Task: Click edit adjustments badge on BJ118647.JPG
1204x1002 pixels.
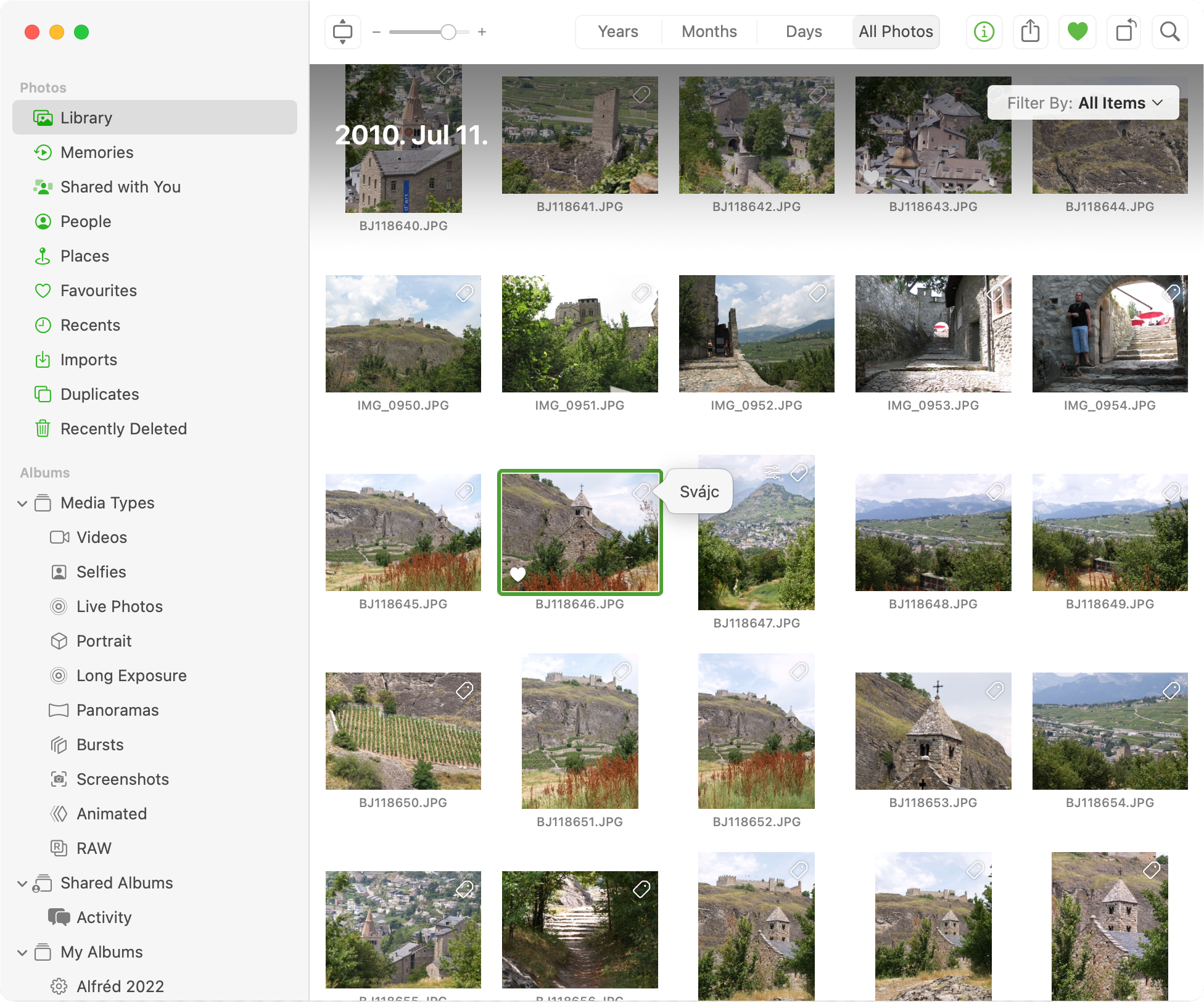Action: [772, 473]
